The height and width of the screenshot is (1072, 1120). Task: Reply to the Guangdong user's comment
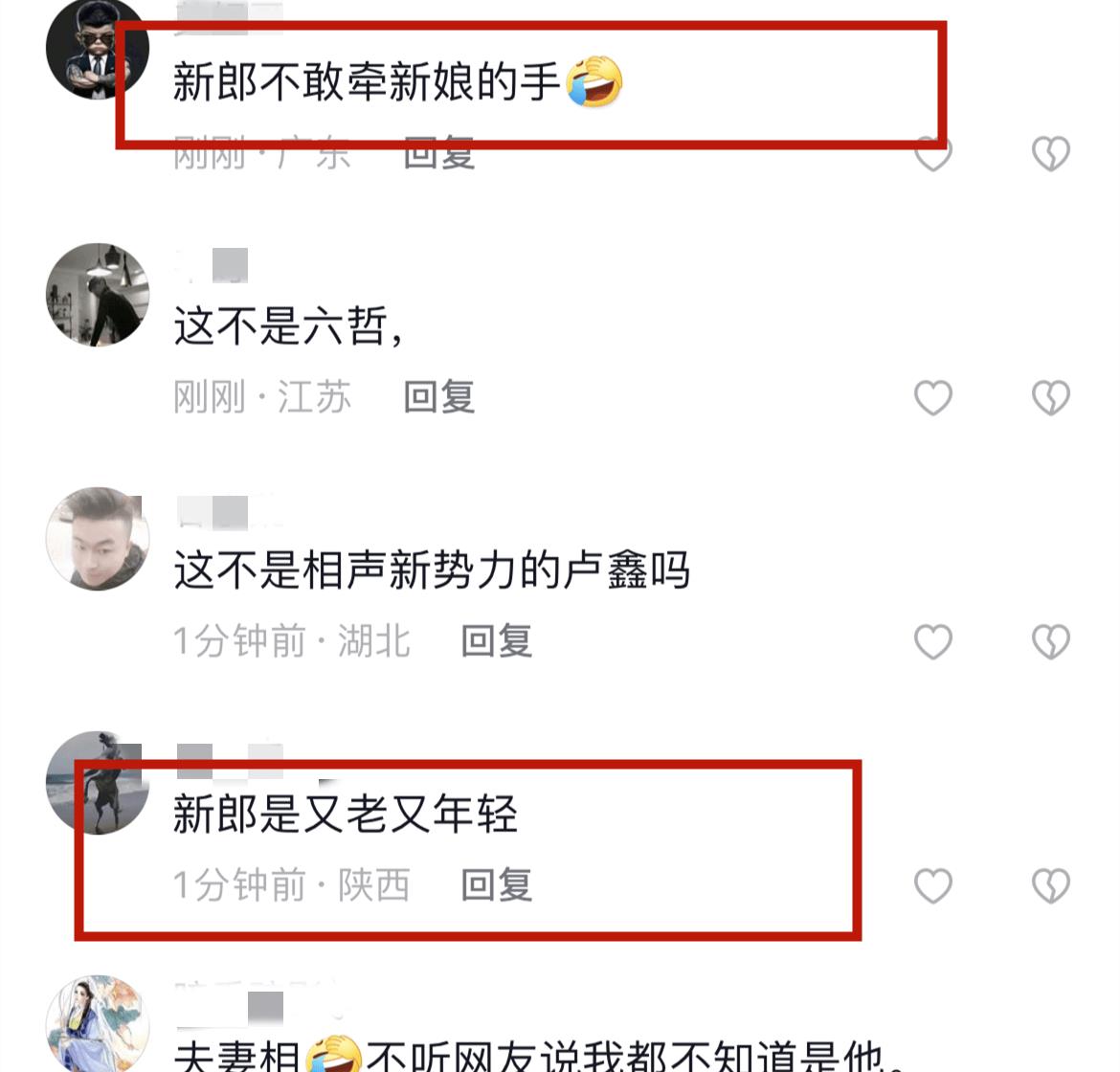pyautogui.click(x=438, y=153)
